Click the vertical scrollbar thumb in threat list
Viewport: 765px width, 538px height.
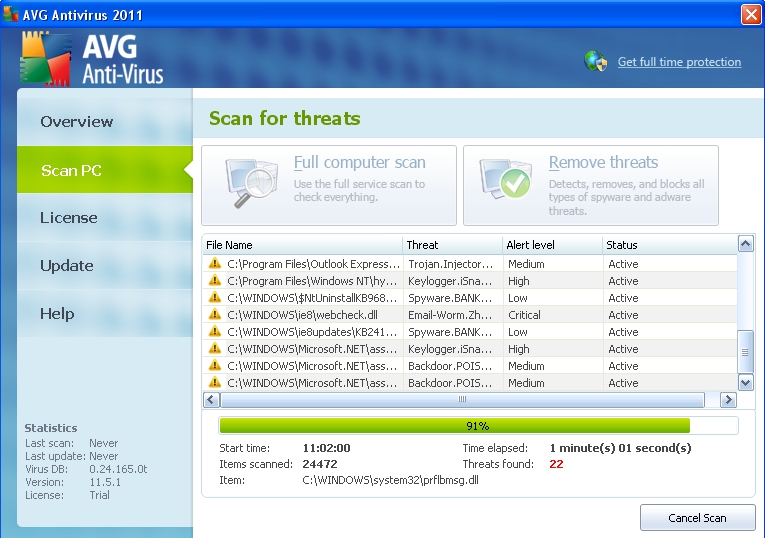pyautogui.click(x=745, y=351)
